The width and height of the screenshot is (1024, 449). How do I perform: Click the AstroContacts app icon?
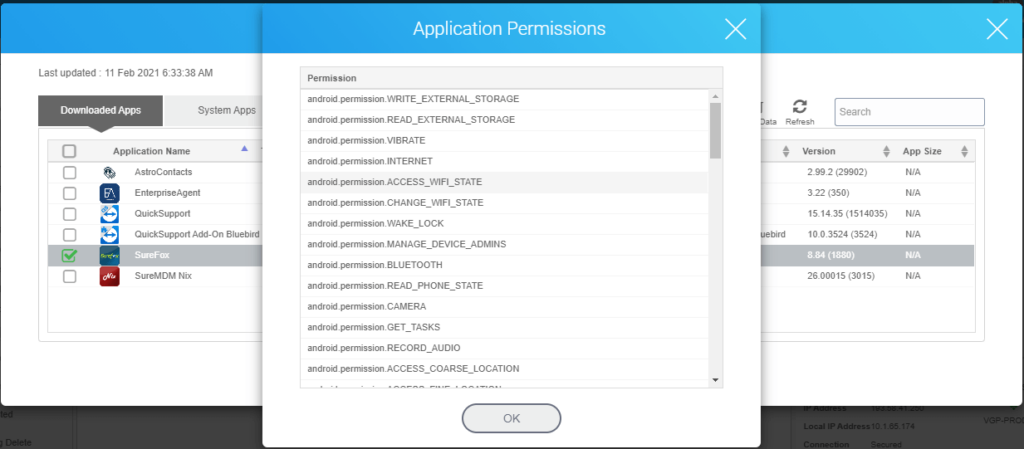[109, 173]
